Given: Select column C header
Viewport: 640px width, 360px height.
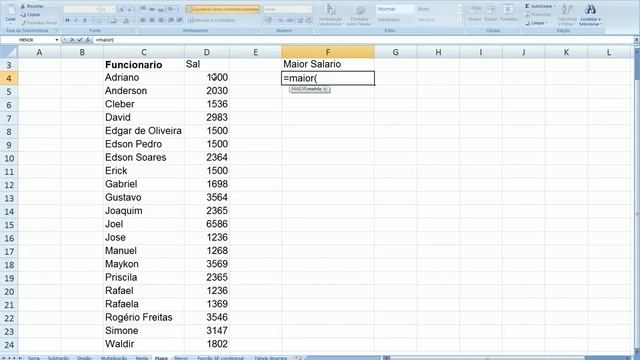Looking at the screenshot, I should tap(144, 52).
